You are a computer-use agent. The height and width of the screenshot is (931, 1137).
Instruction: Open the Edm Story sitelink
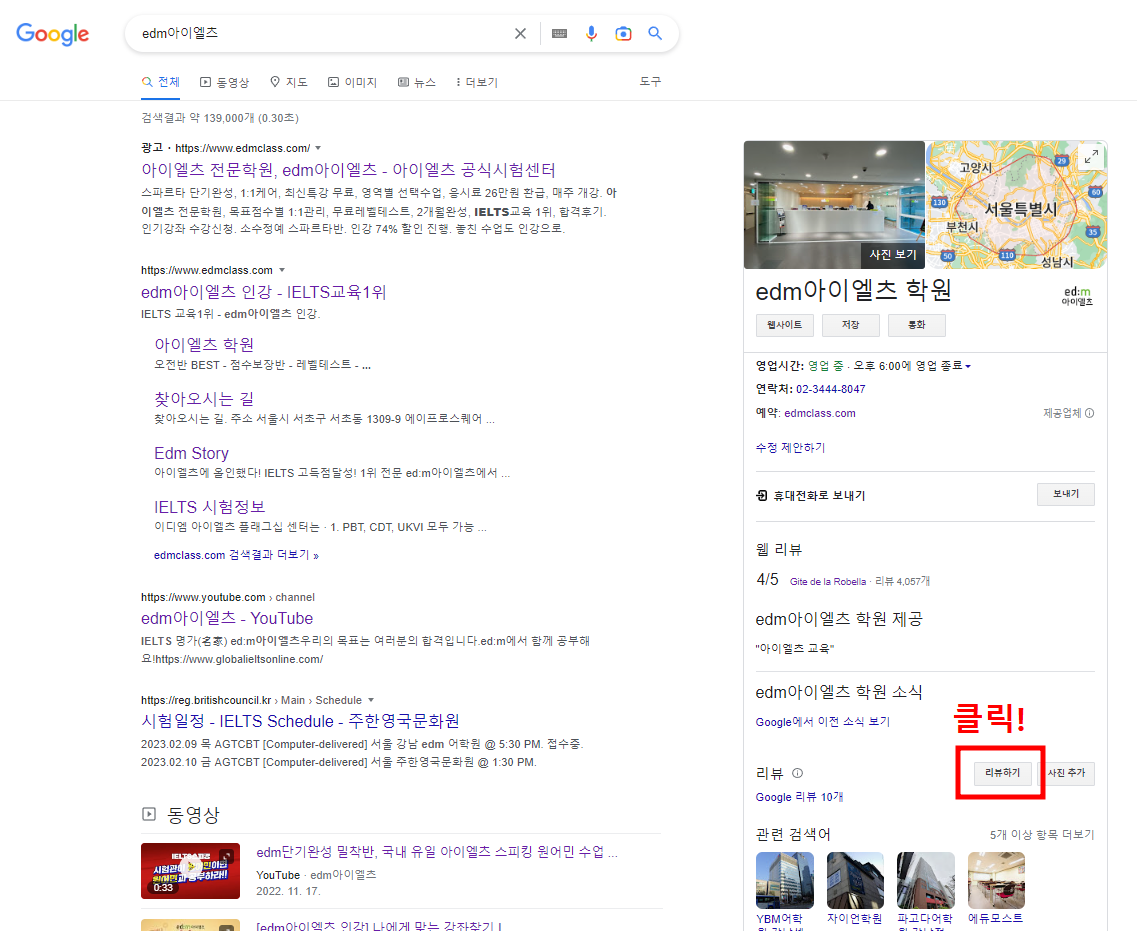(x=191, y=453)
